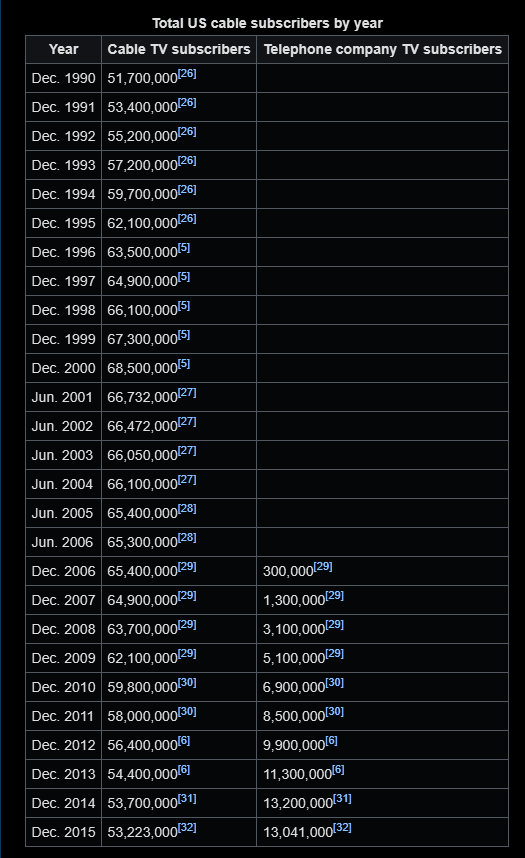Viewport: 525px width, 858px height.
Task: Follow citation 32 next to 13,041,000
Action: point(342,828)
